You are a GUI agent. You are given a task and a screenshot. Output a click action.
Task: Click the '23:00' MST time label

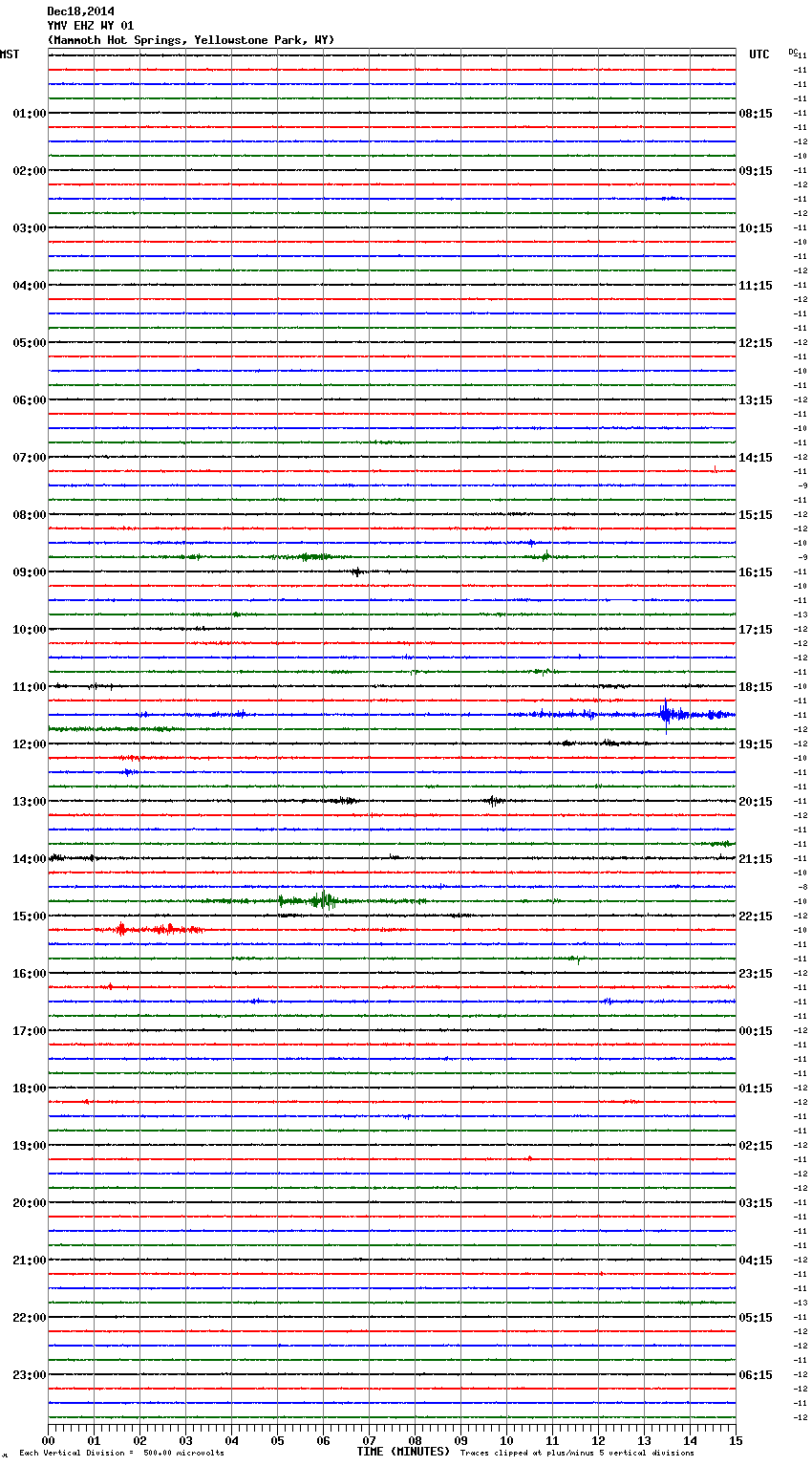point(29,1375)
